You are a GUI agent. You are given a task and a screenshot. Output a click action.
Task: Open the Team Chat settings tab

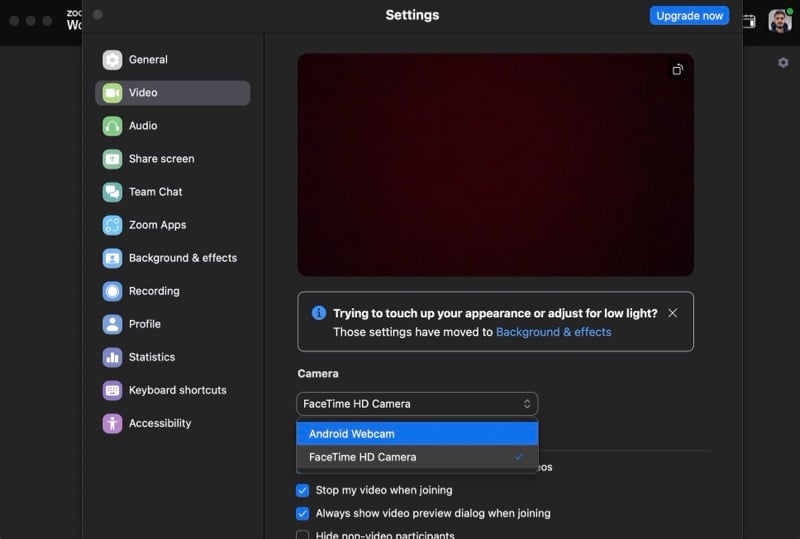tap(172, 192)
